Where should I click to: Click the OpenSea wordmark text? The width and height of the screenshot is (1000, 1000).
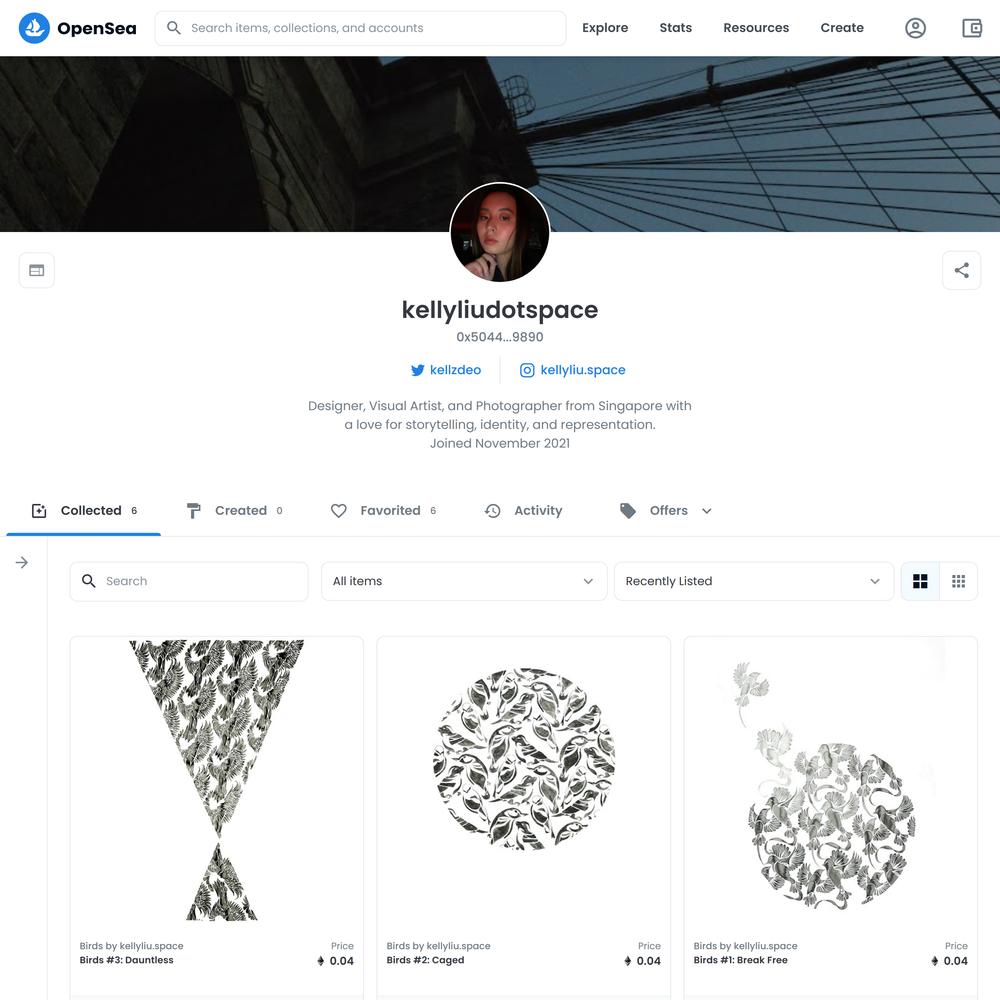coord(97,29)
